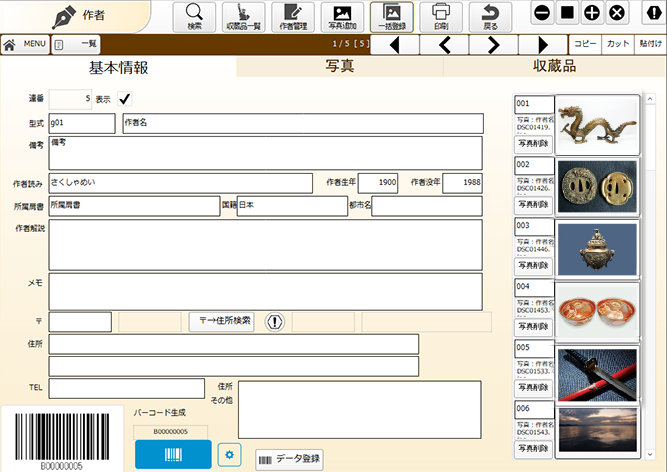The image size is (667, 472).
Task: Open 収蔵品一覧 collection list
Action: click(243, 16)
